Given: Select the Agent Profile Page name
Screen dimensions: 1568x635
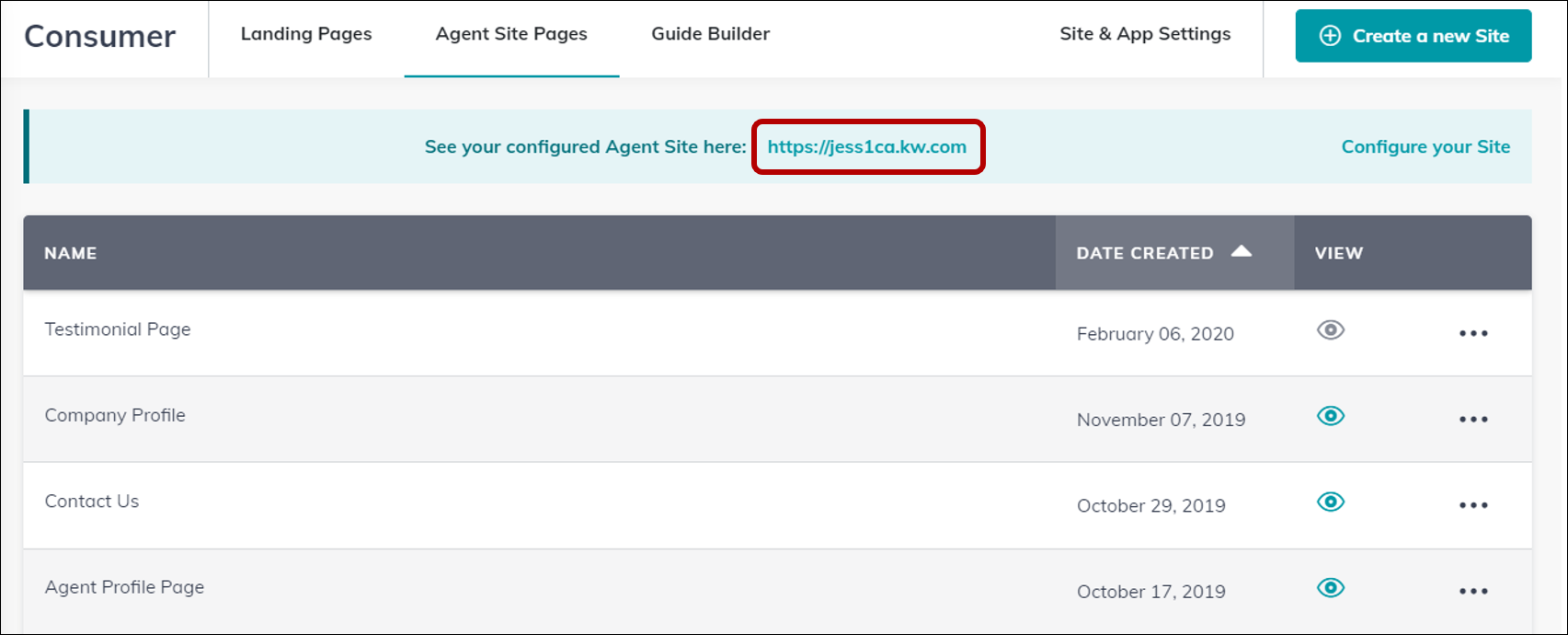Looking at the screenshot, I should pos(124,587).
